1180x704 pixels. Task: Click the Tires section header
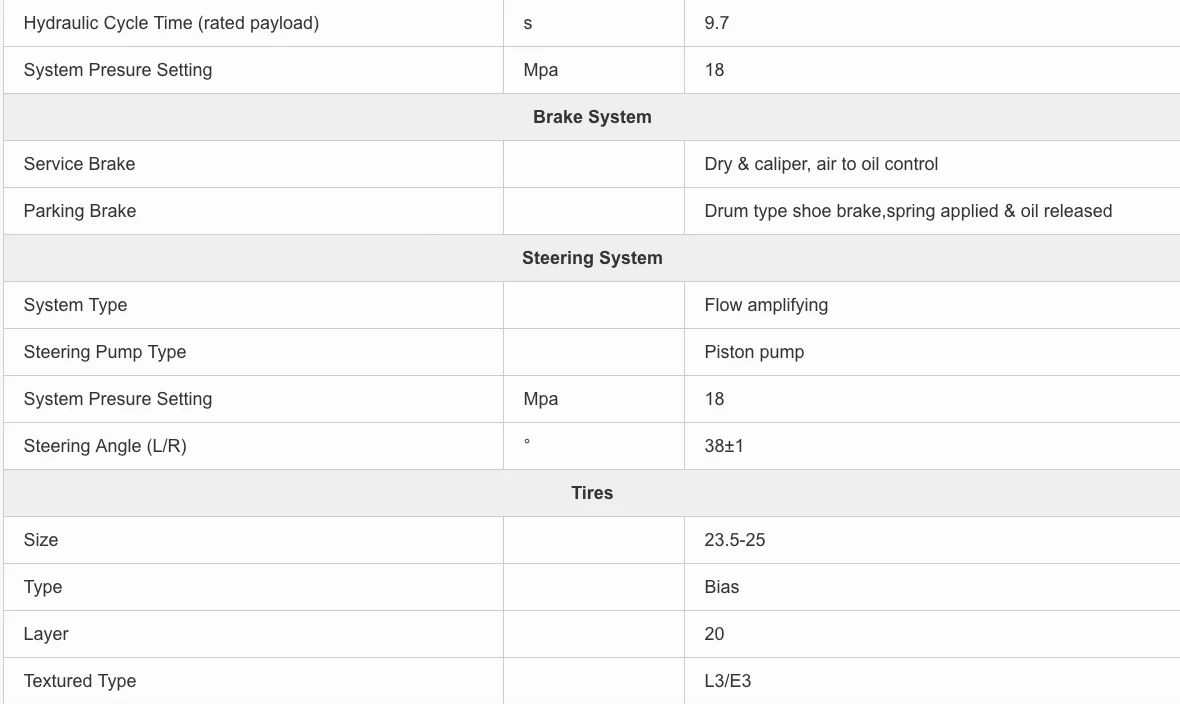pos(592,492)
